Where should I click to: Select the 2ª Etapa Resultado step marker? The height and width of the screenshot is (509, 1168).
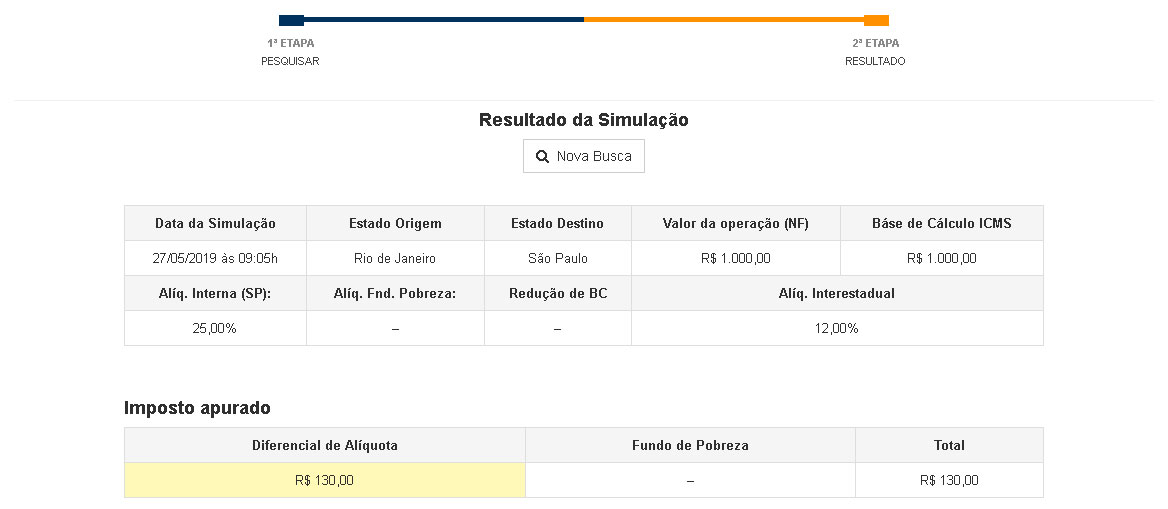pos(876,20)
